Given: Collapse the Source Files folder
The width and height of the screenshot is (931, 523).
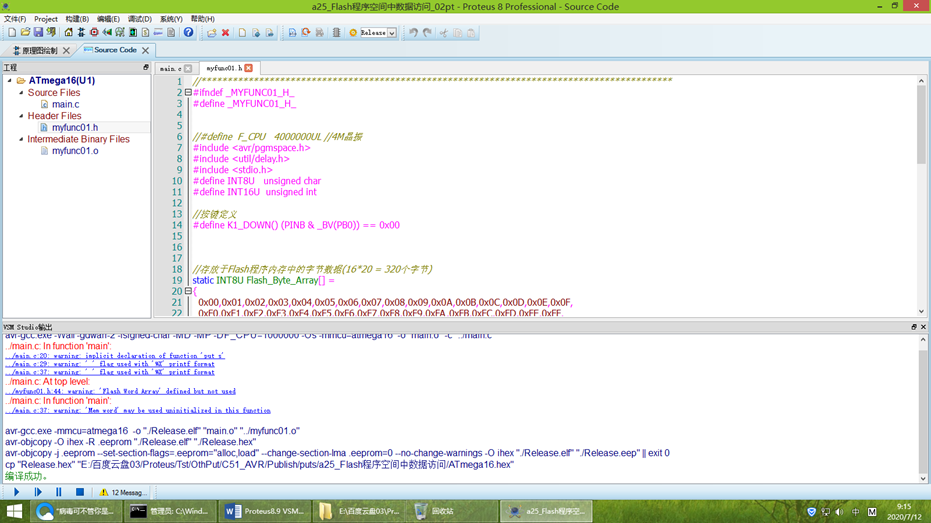Looking at the screenshot, I should coord(21,93).
